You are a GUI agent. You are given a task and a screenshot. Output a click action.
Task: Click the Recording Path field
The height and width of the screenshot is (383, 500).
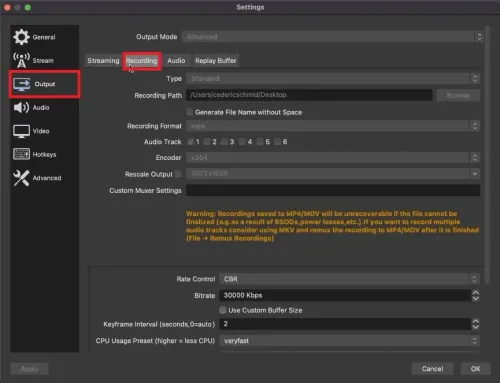[x=309, y=95]
